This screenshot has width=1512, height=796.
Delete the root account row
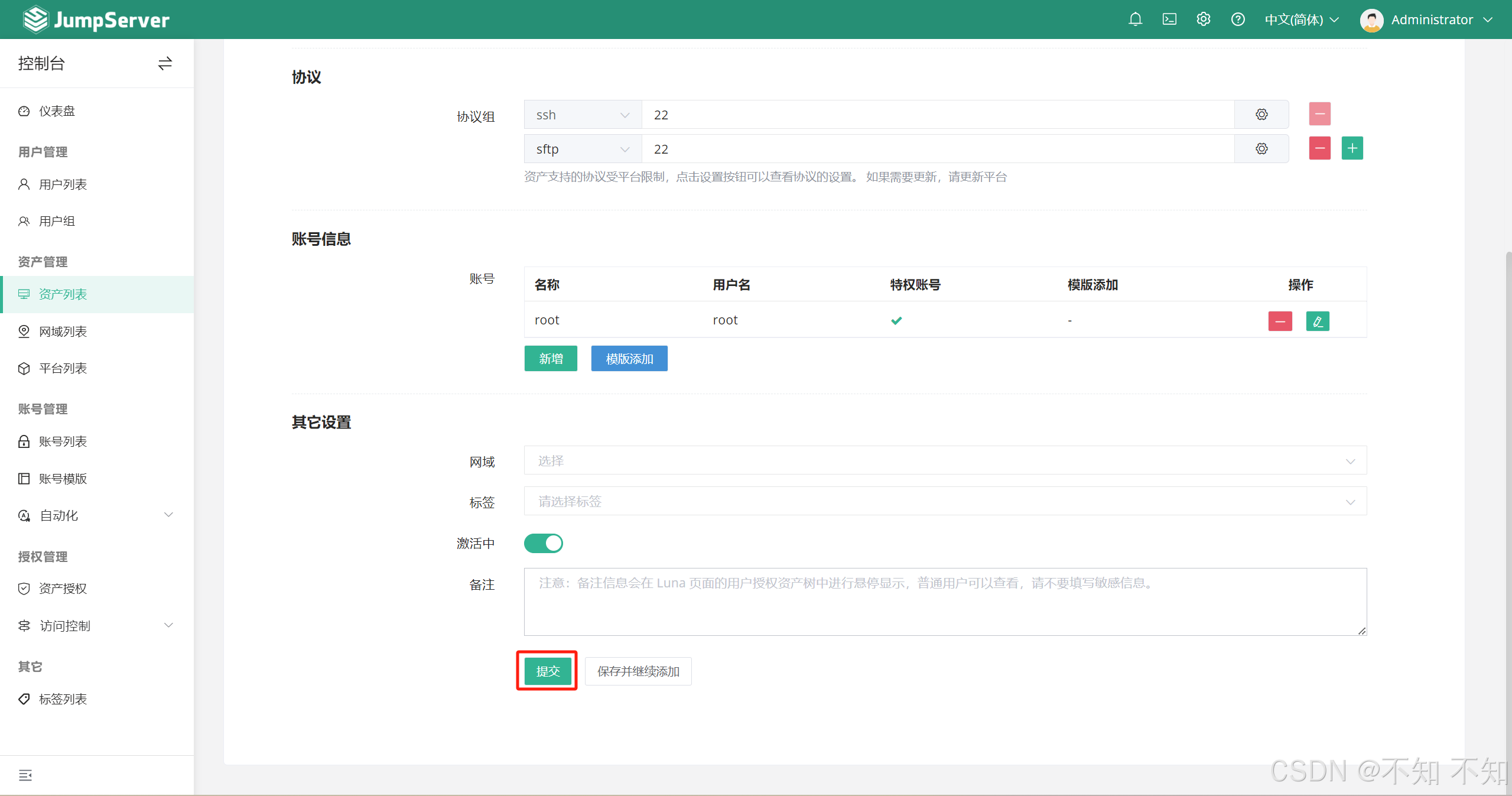point(1280,321)
